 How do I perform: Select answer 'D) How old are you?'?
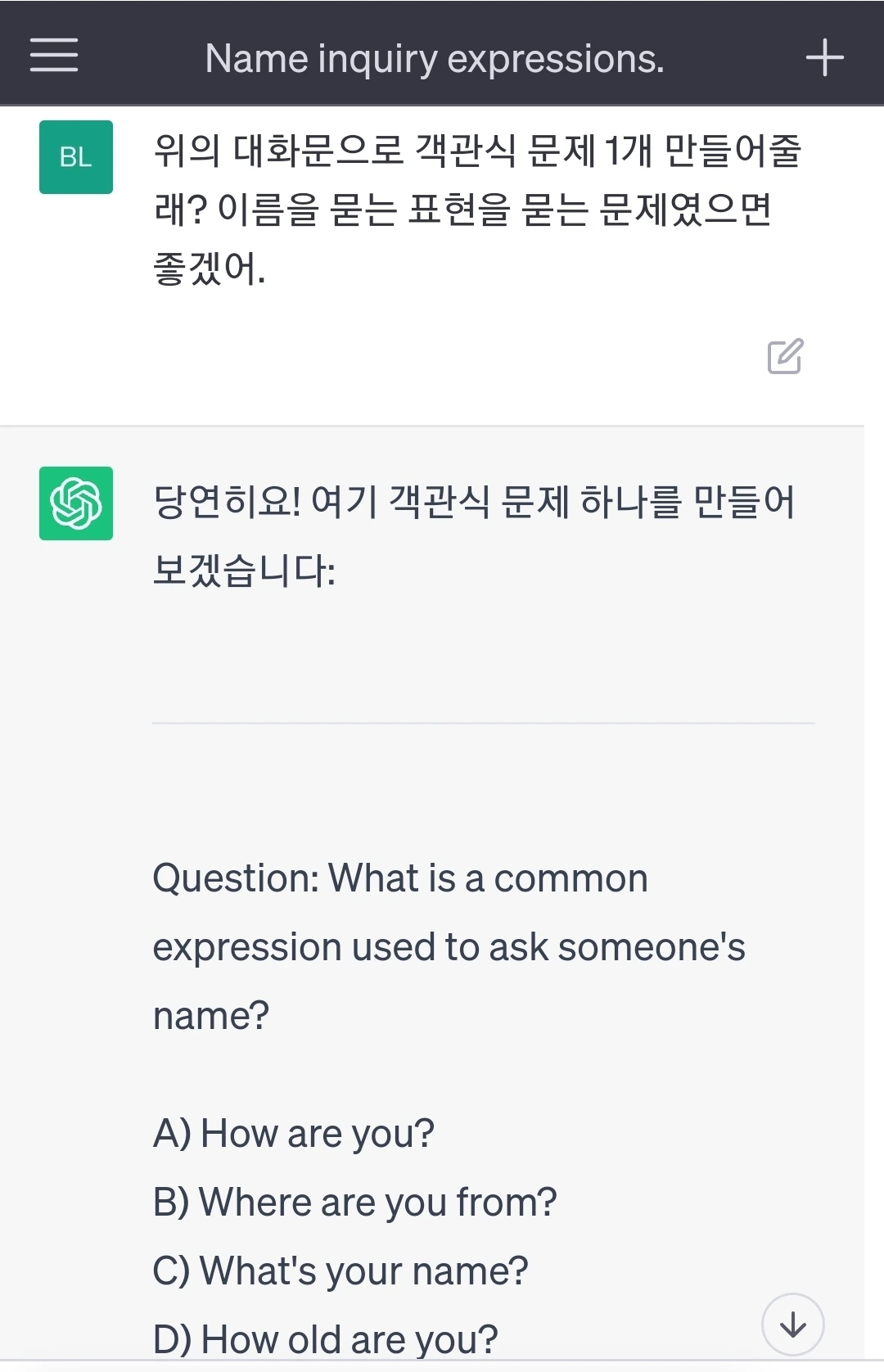325,1340
